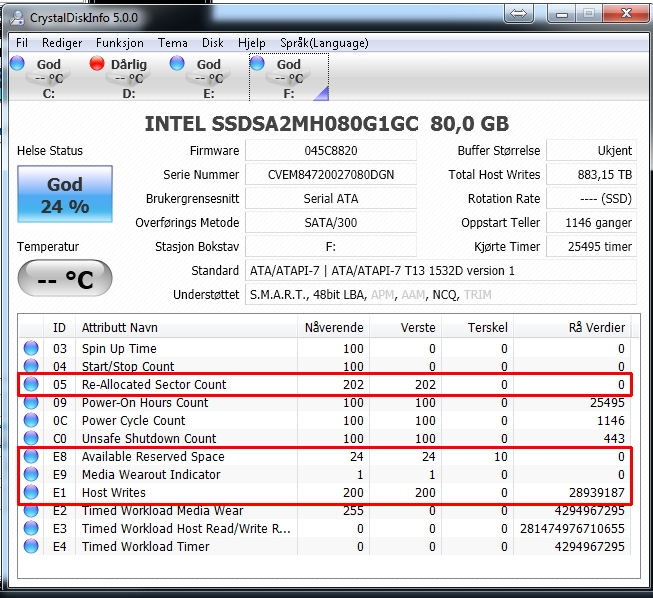Select the Media Wearout Indicator attribute name
This screenshot has width=653, height=598.
(x=151, y=474)
